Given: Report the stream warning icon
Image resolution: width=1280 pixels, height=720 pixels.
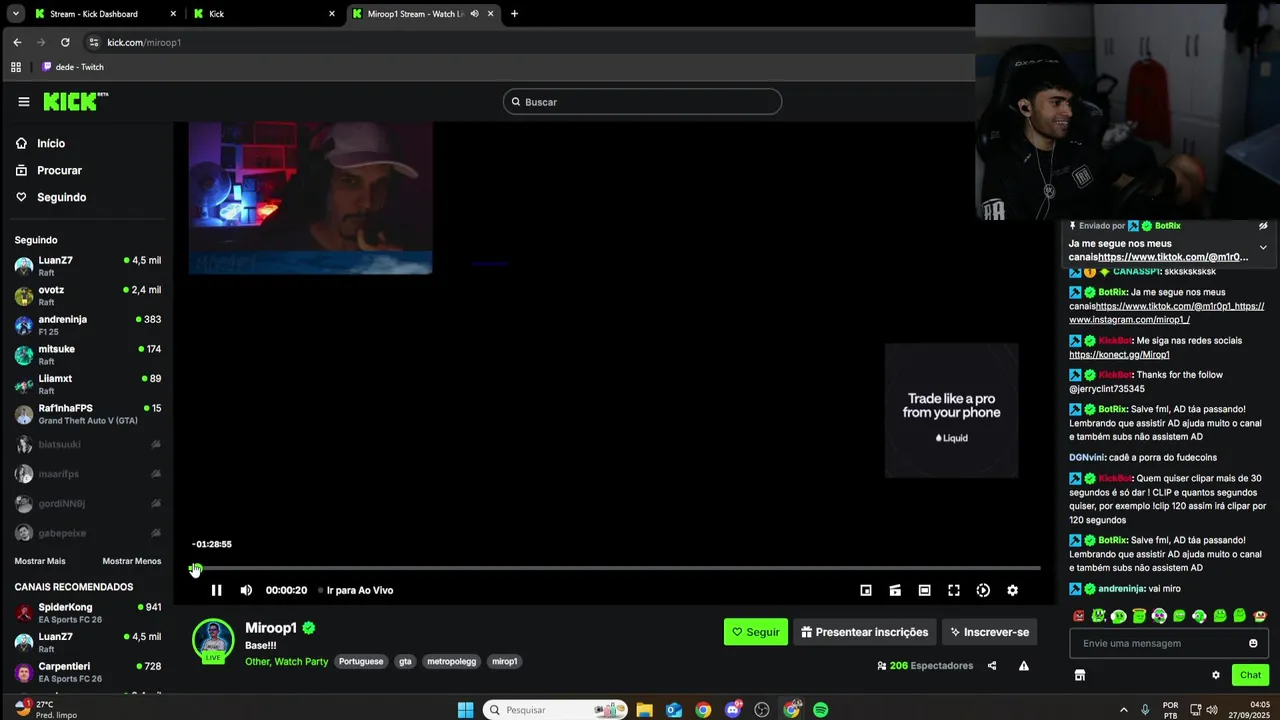Looking at the screenshot, I should (x=1023, y=665).
